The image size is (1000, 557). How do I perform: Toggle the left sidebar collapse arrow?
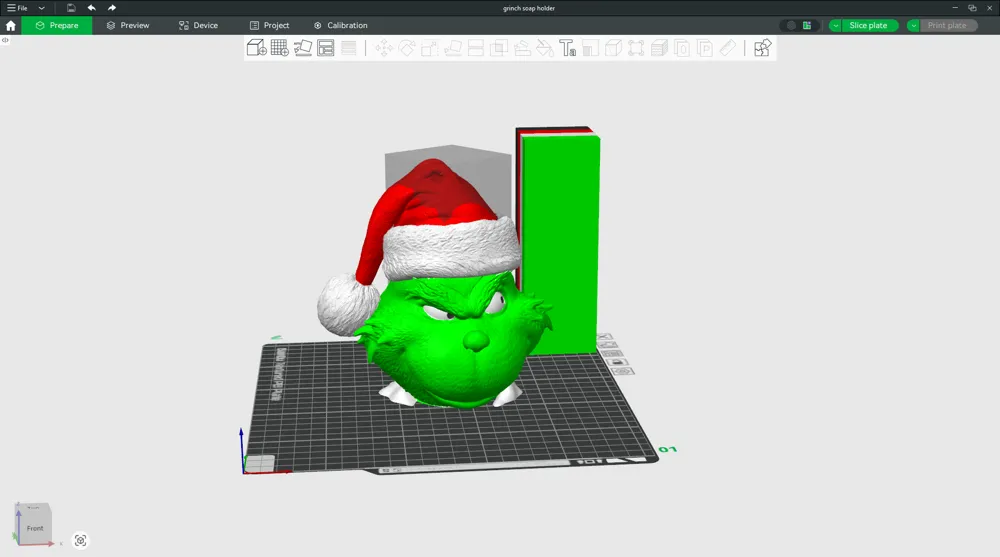click(5, 40)
